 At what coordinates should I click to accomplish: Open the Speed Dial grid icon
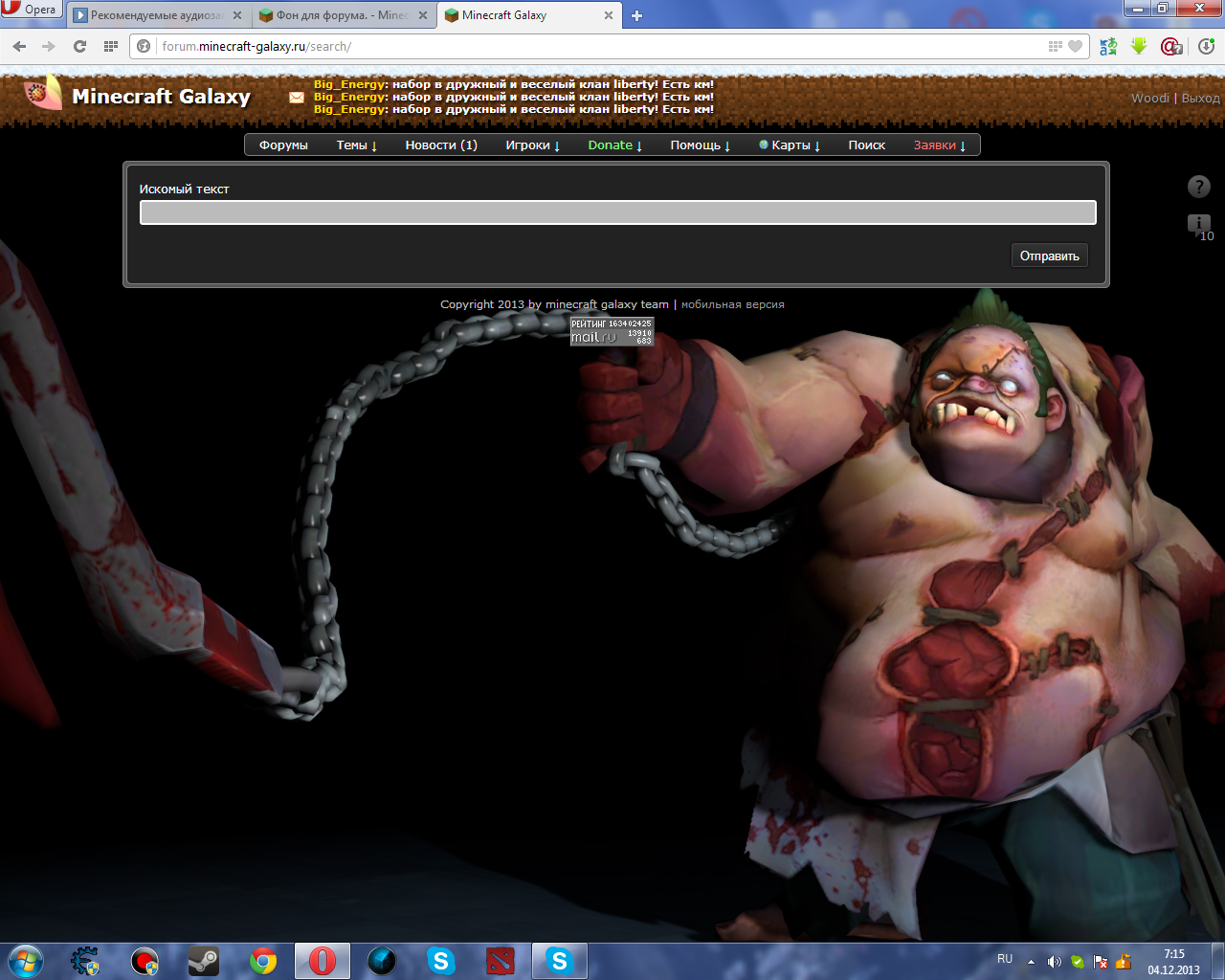pos(110,46)
